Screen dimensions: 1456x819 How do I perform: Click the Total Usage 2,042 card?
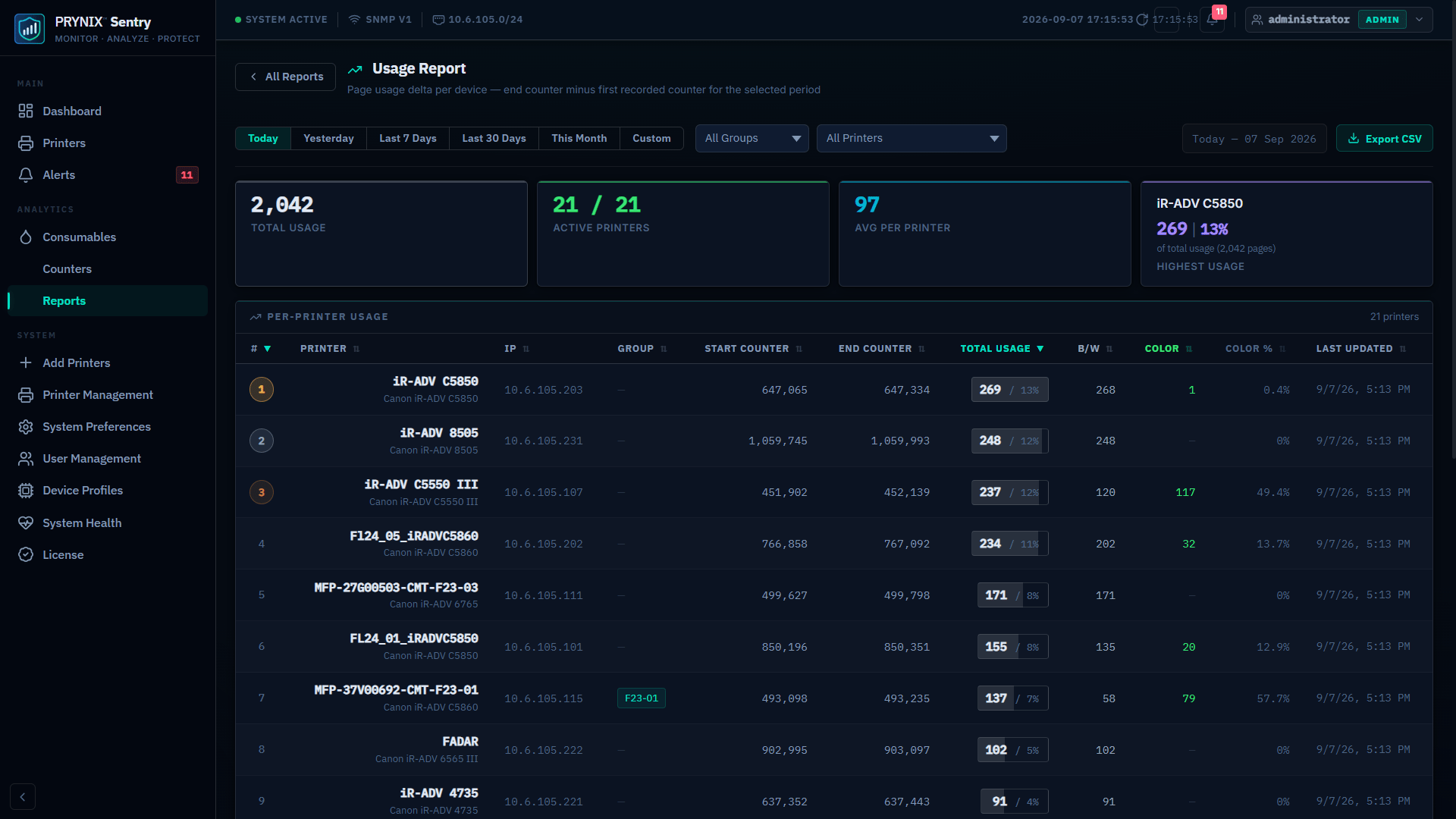381,234
